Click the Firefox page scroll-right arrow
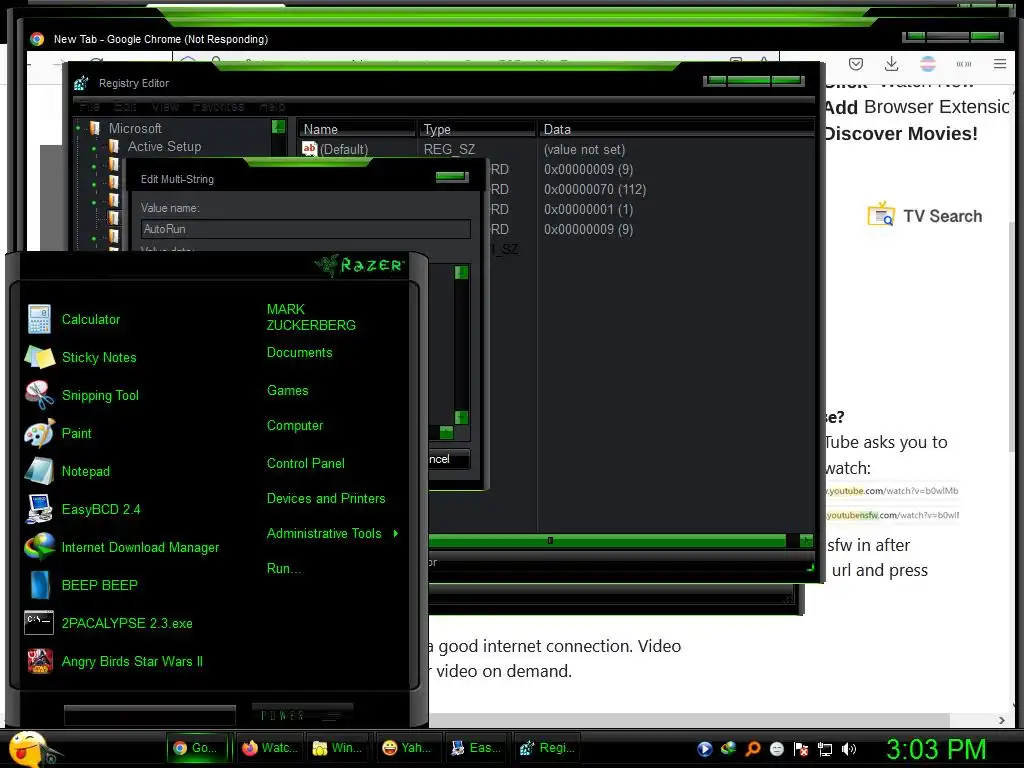Image resolution: width=1024 pixels, height=768 pixels. tap(1002, 720)
